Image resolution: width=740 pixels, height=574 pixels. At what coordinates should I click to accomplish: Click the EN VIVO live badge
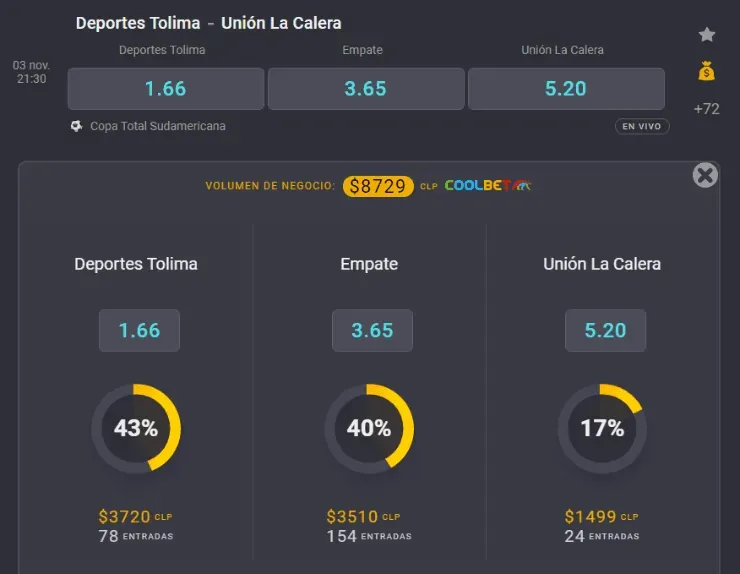[x=642, y=127]
